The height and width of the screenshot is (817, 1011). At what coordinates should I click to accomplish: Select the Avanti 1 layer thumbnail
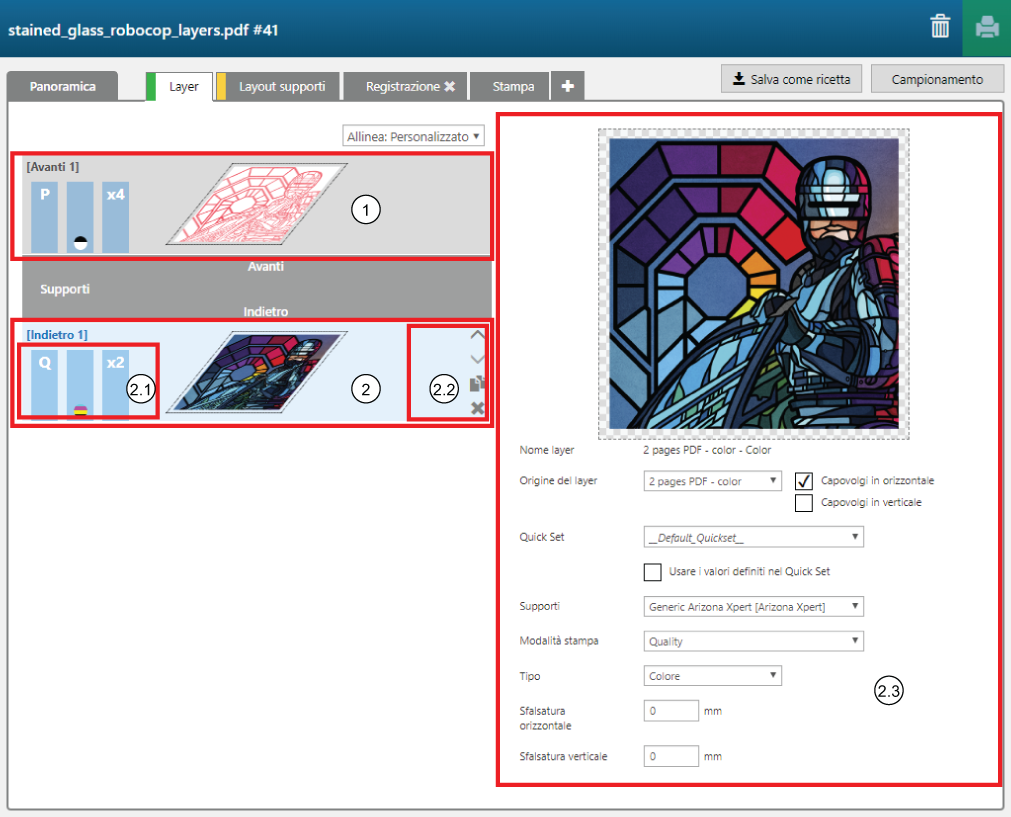tap(257, 204)
